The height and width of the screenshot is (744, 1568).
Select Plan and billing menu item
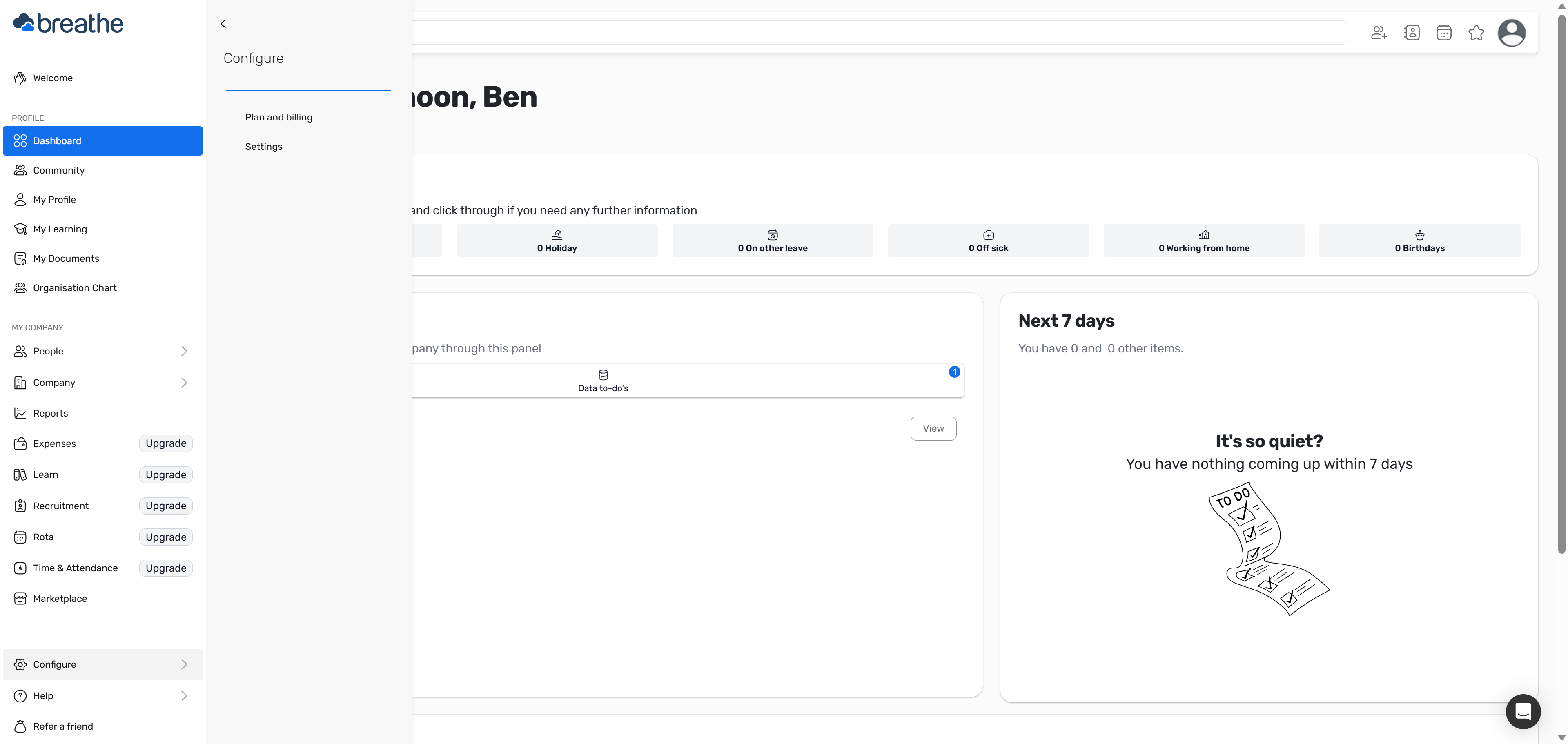[x=279, y=118]
